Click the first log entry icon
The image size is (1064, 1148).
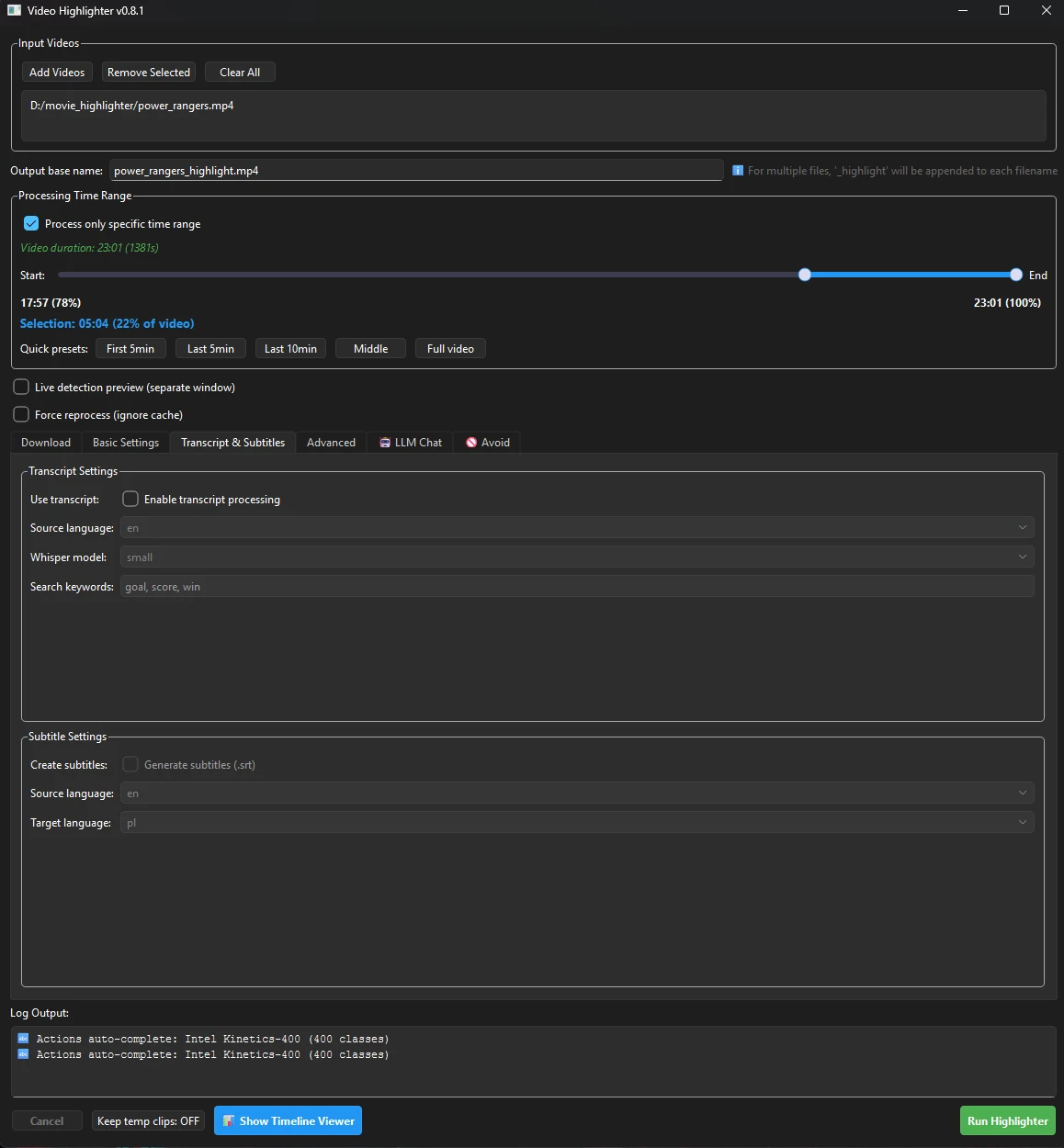[x=24, y=1039]
